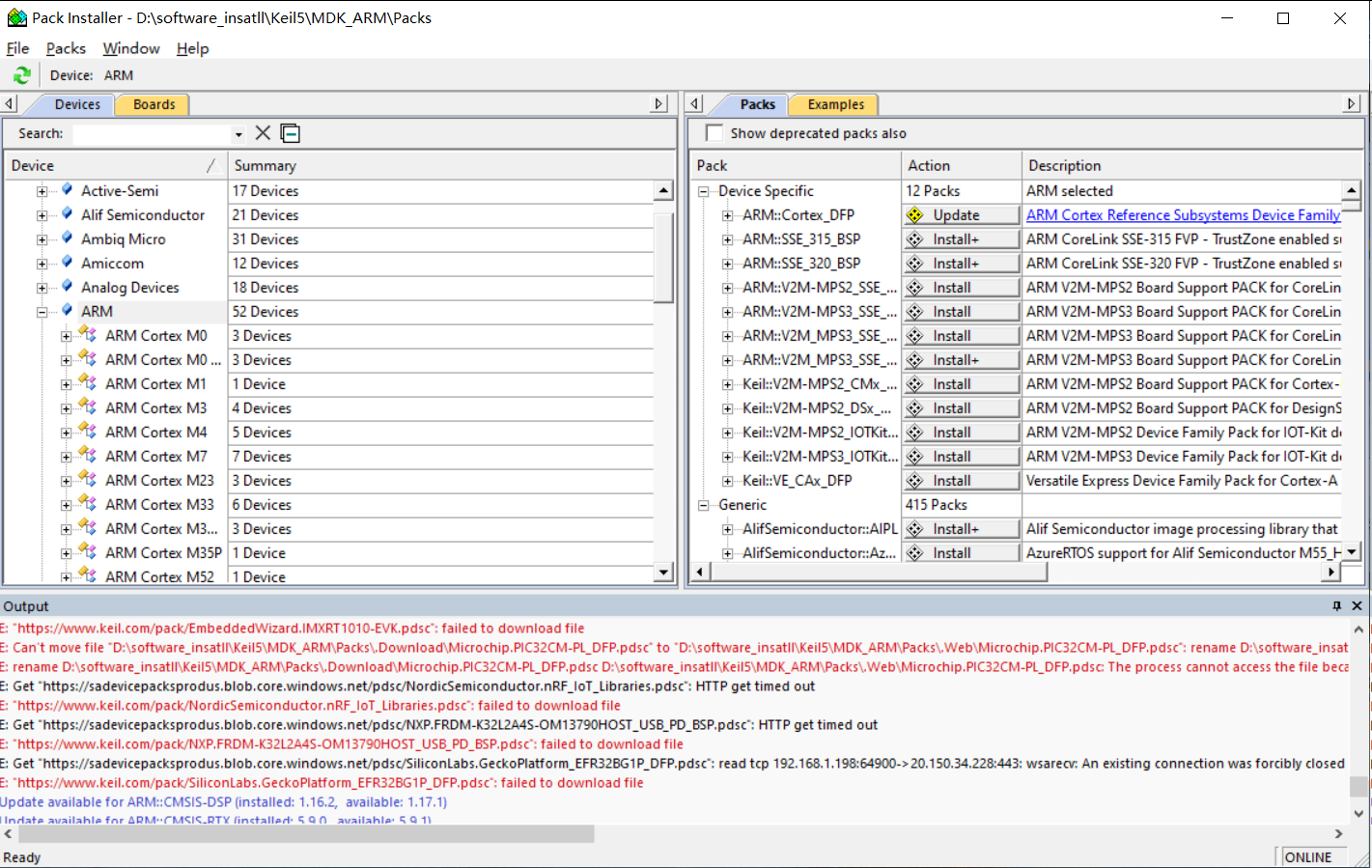Collapse the ARM vendor tree node
Screen dimensions: 1372x868
point(42,312)
